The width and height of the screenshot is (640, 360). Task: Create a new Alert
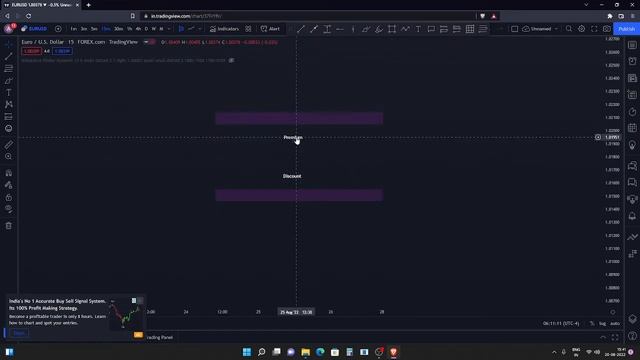coord(270,29)
